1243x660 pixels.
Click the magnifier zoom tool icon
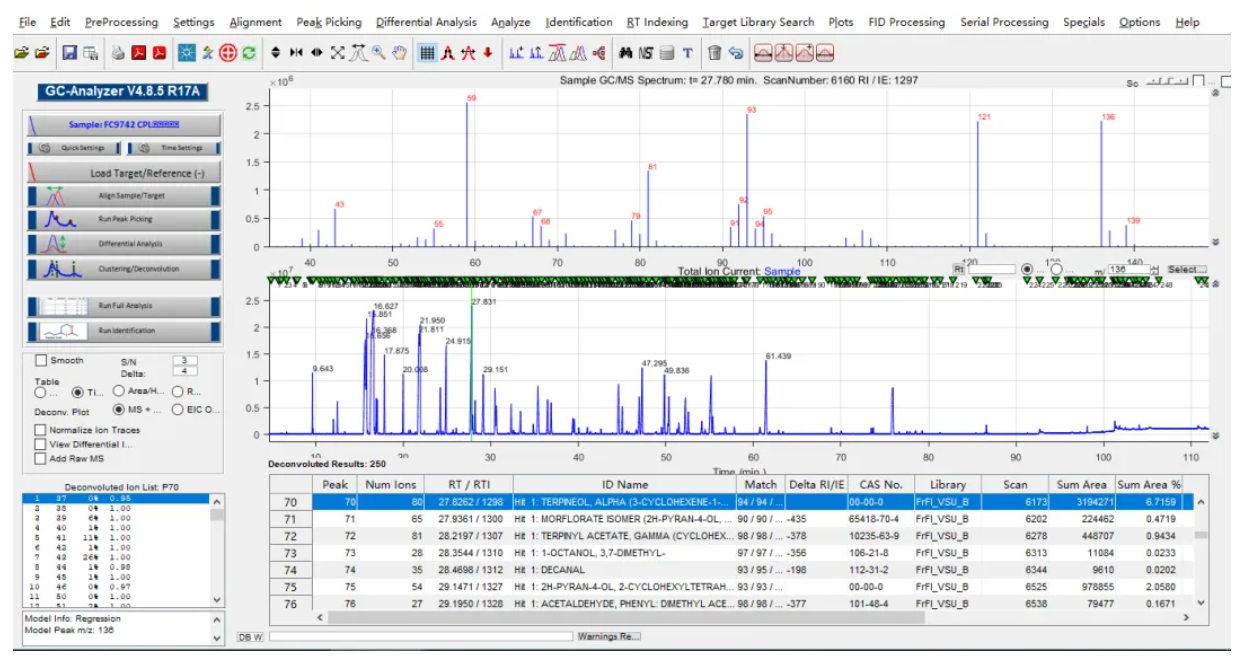click(x=380, y=53)
